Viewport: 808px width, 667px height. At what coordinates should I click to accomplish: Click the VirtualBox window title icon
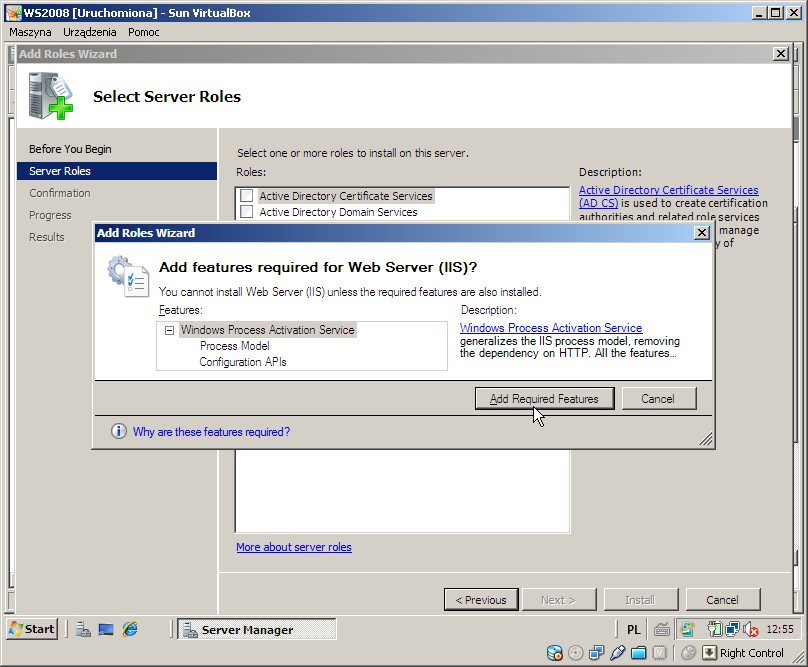click(14, 13)
